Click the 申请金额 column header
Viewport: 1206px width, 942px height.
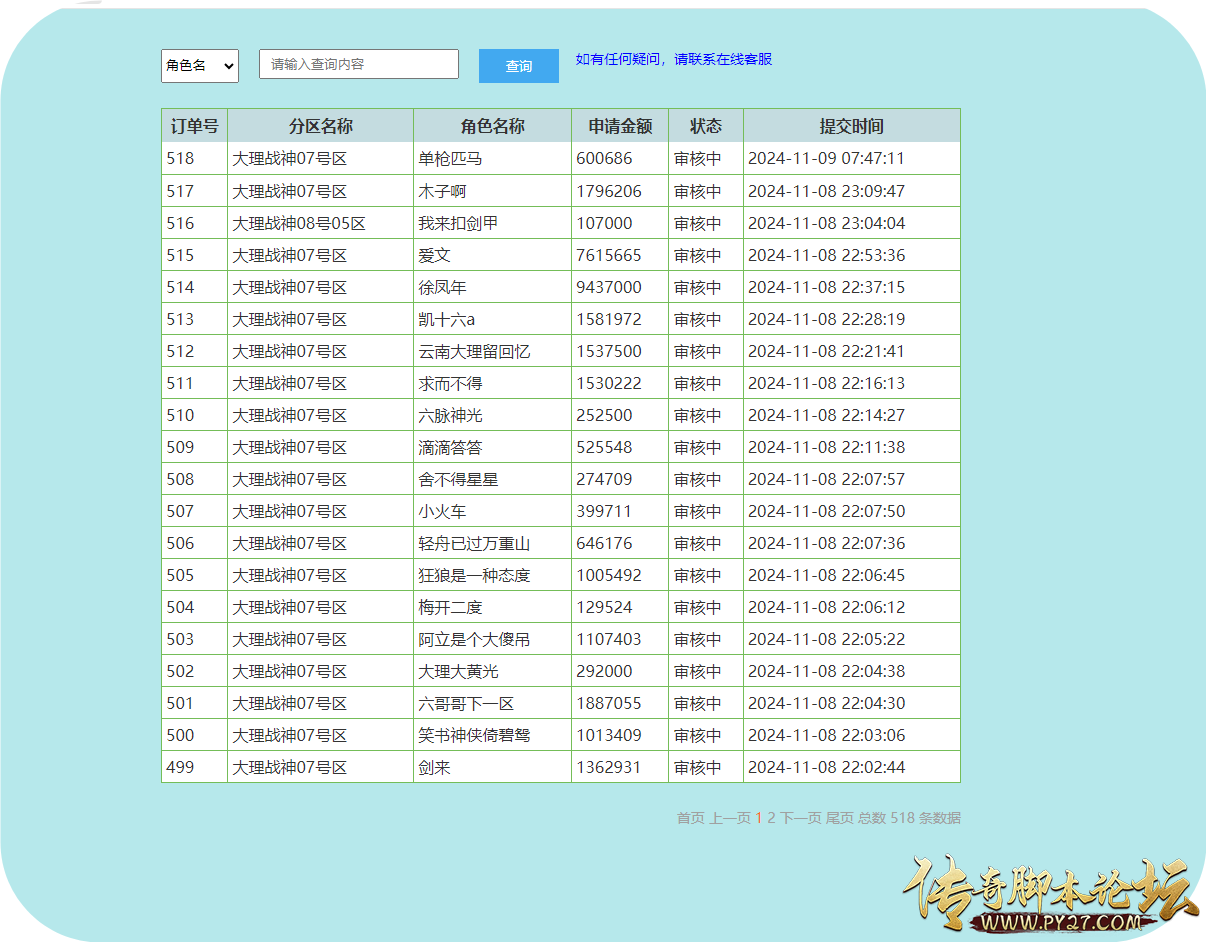tap(620, 126)
